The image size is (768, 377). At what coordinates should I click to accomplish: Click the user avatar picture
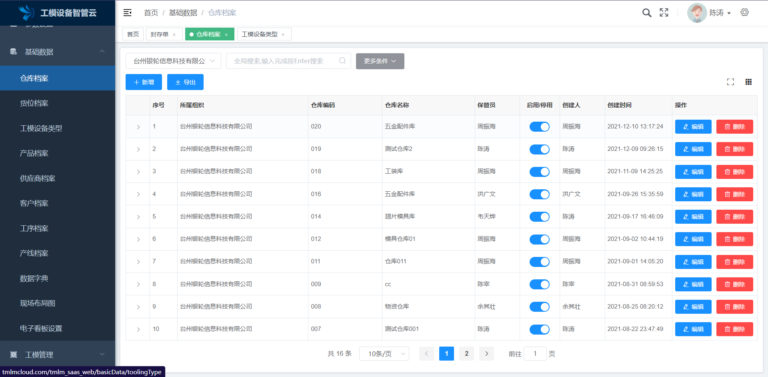click(x=697, y=13)
